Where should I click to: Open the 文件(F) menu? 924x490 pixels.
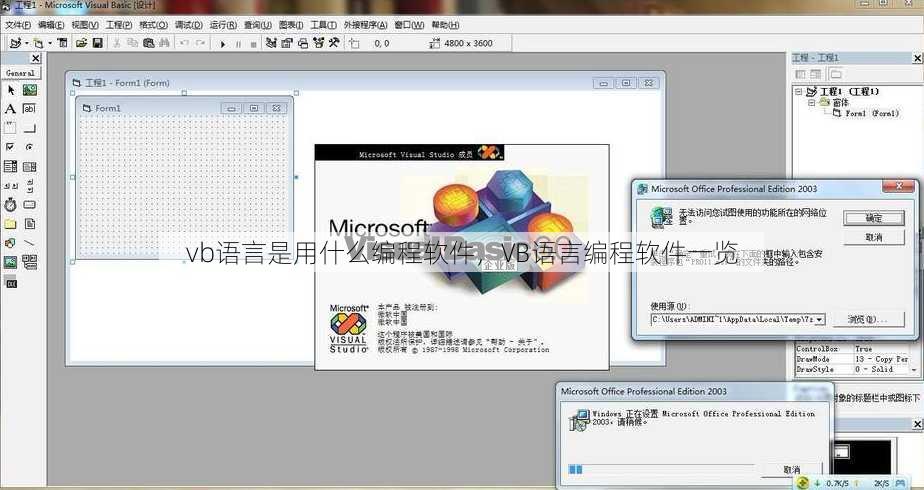coord(18,25)
